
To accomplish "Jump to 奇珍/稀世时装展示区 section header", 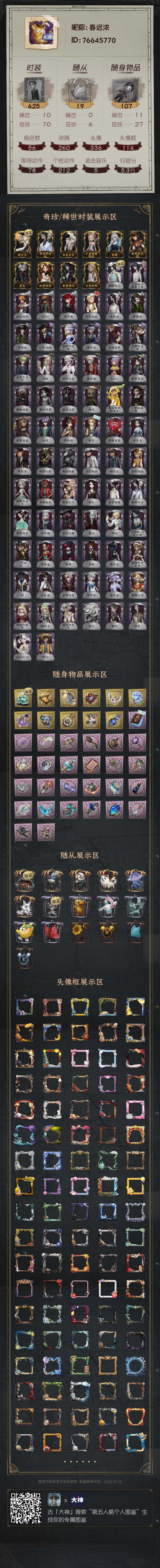I will click(x=80, y=217).
